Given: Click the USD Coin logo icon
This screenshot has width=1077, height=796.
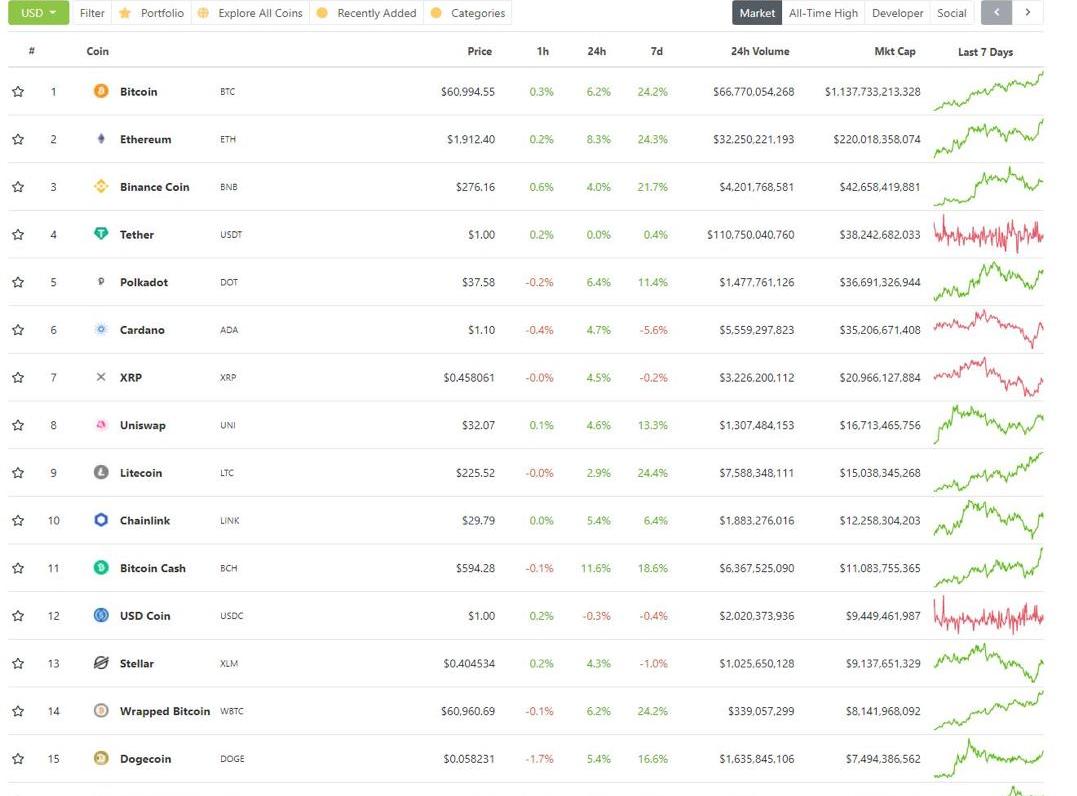Looking at the screenshot, I should pyautogui.click(x=101, y=615).
